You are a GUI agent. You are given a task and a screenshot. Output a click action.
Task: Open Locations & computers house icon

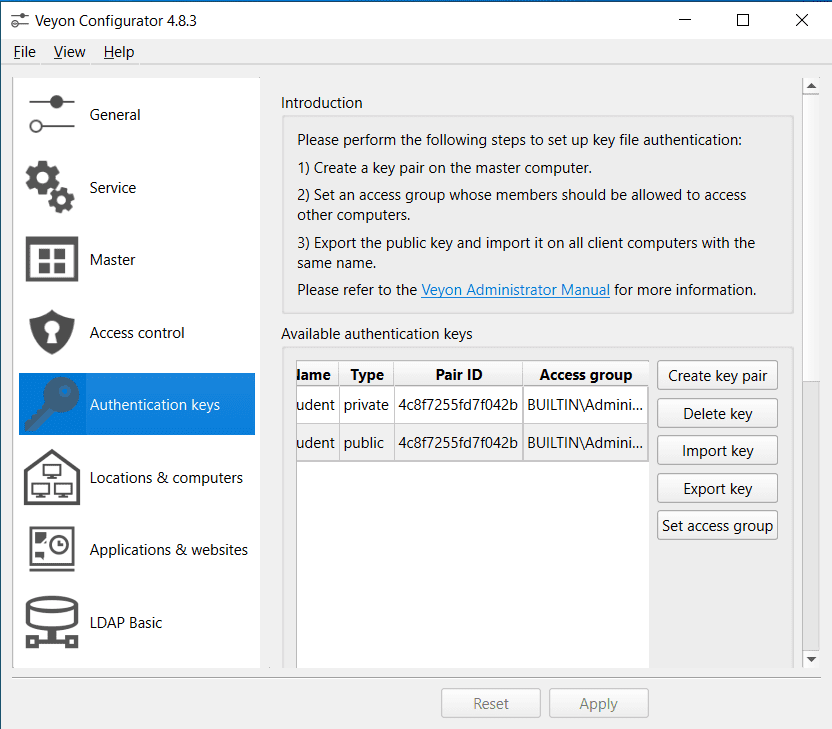pos(52,478)
